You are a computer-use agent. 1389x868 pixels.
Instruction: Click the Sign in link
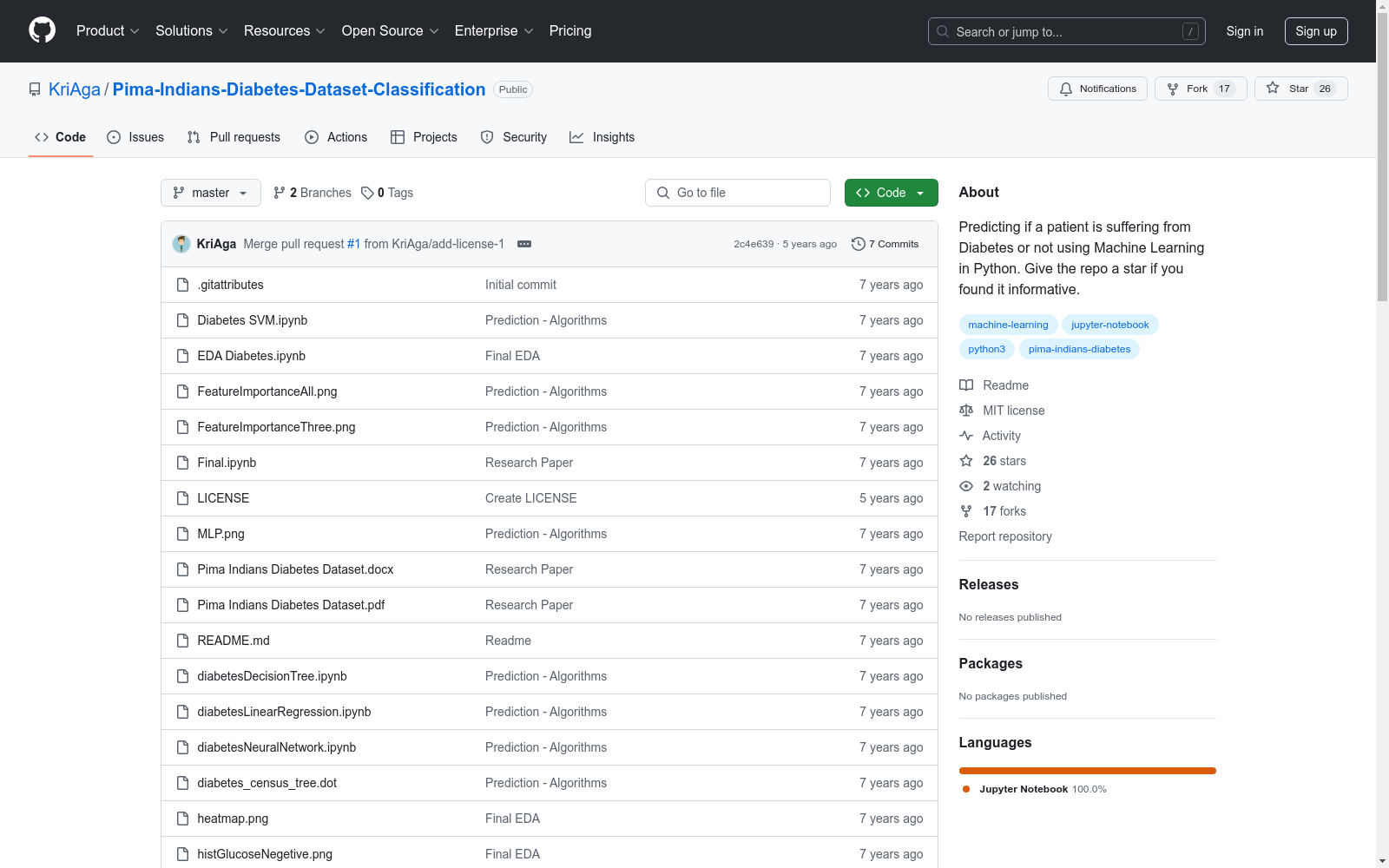[1245, 31]
